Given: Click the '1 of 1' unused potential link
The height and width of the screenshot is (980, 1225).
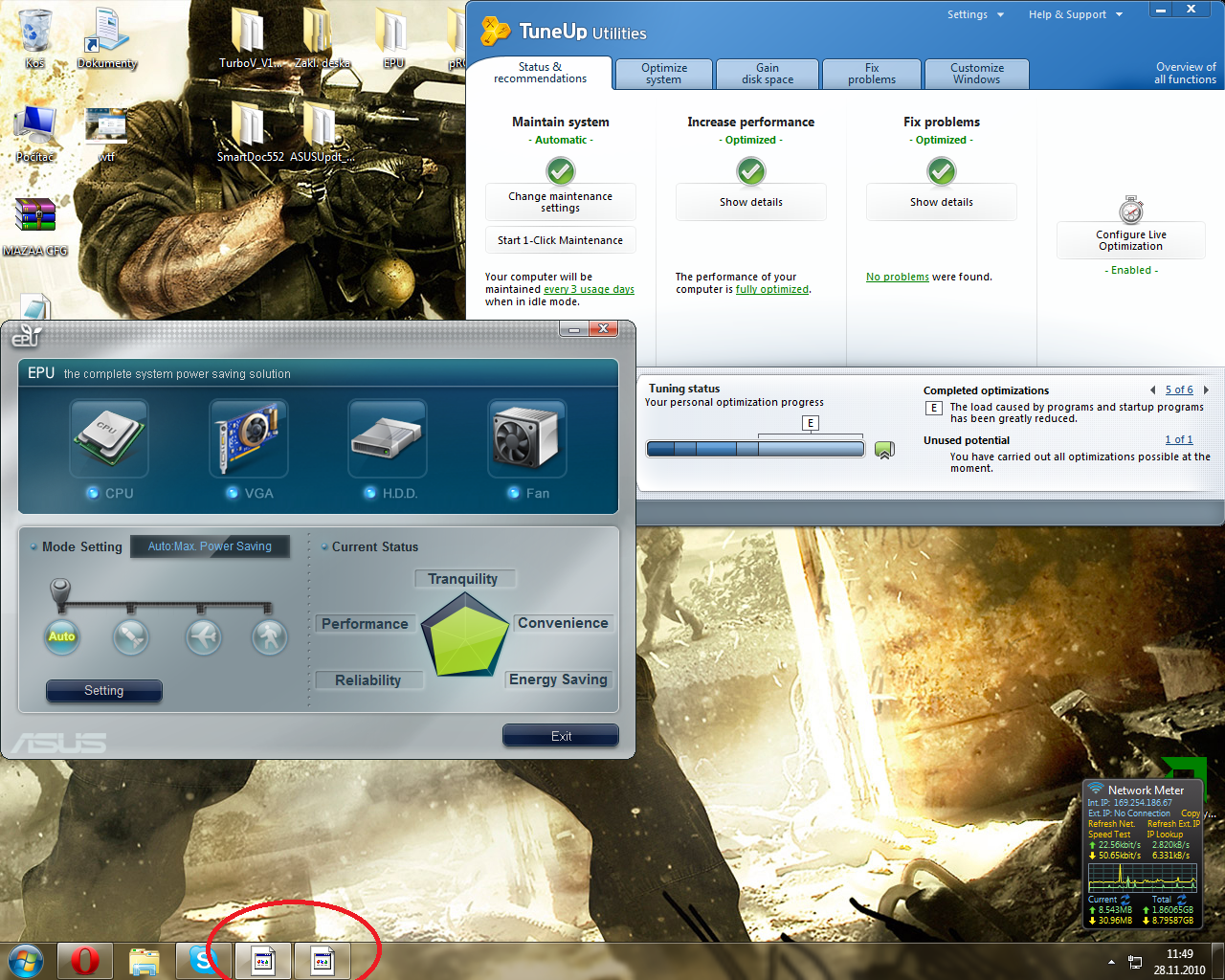Looking at the screenshot, I should coord(1179,440).
